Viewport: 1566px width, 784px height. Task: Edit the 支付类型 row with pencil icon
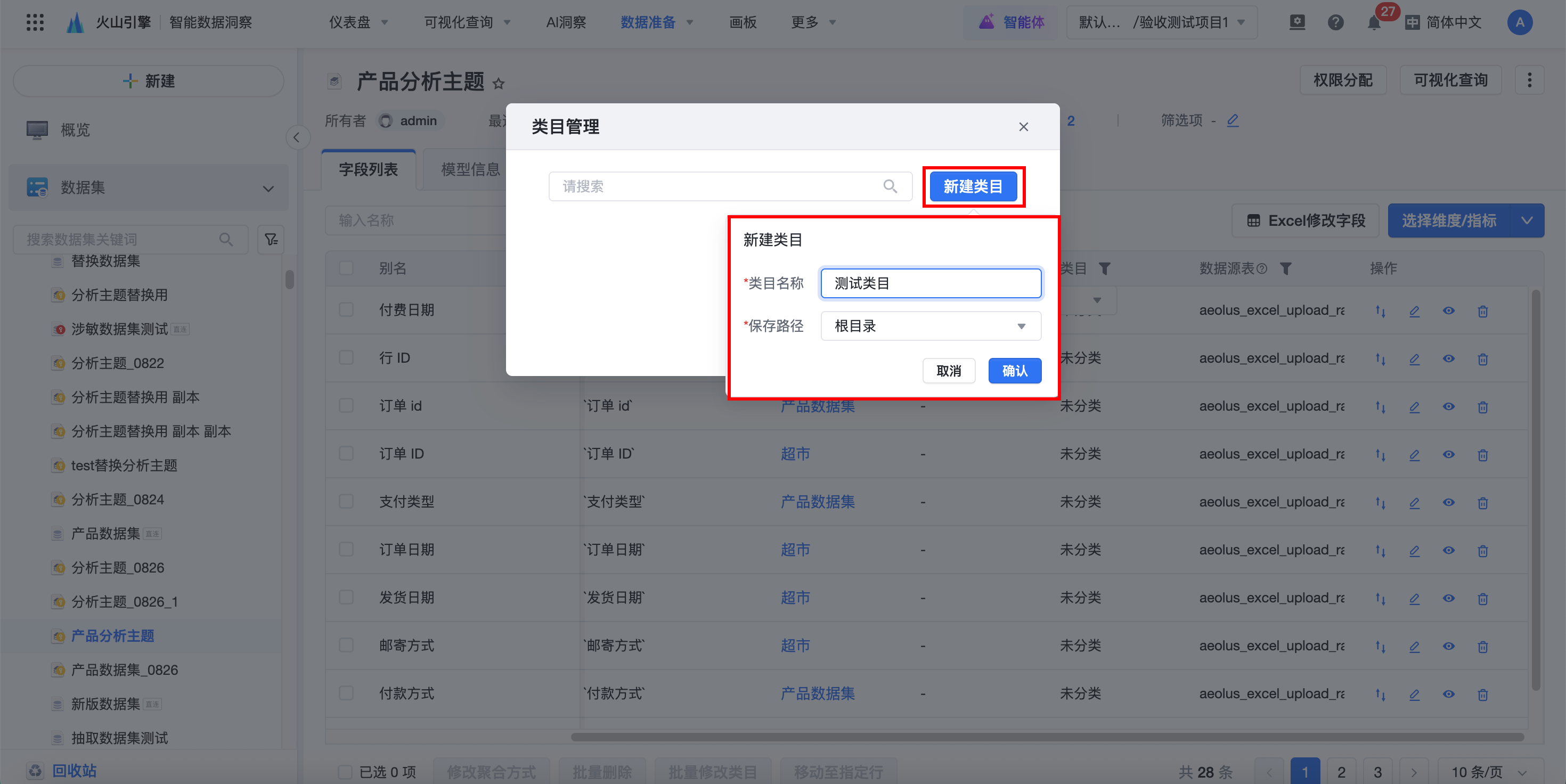[x=1415, y=503]
